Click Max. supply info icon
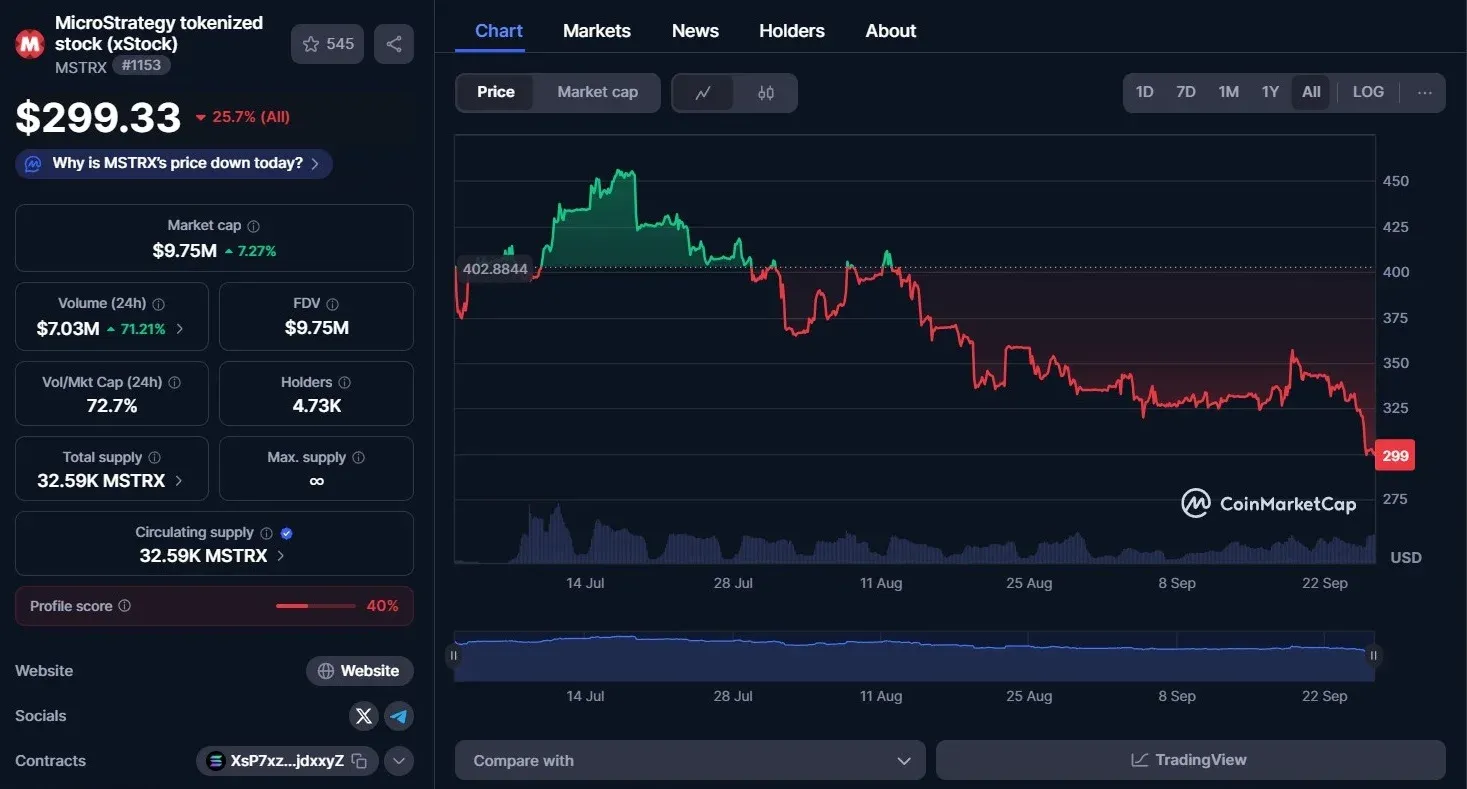 (x=358, y=457)
